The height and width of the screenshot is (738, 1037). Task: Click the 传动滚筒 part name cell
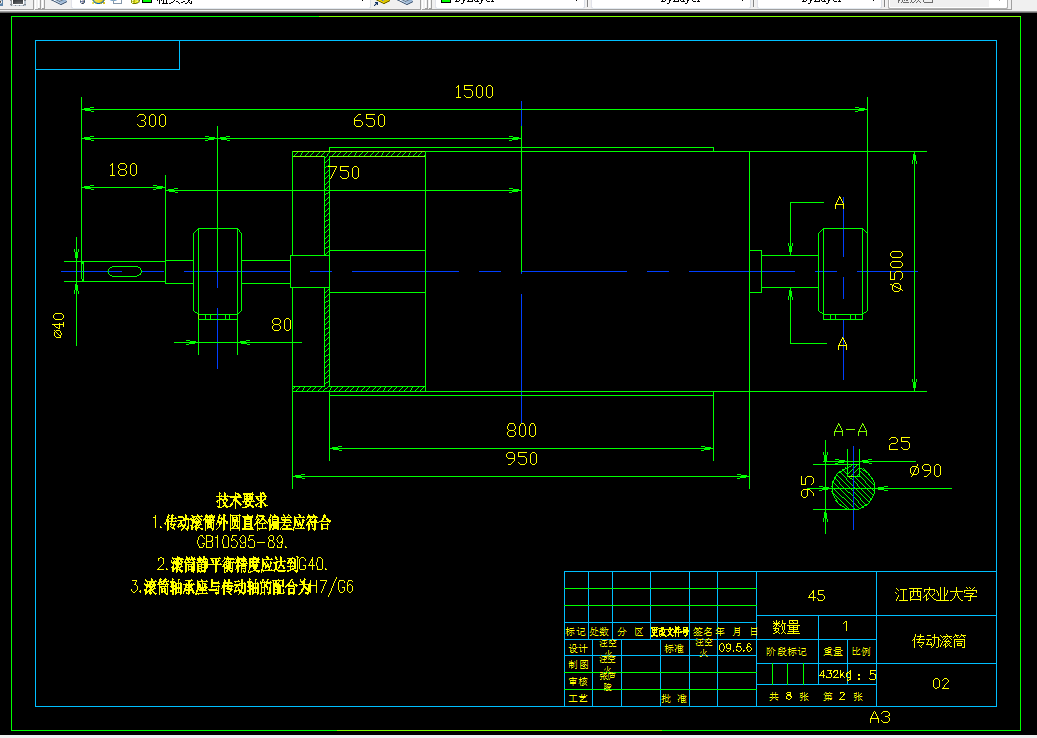pyautogui.click(x=936, y=640)
